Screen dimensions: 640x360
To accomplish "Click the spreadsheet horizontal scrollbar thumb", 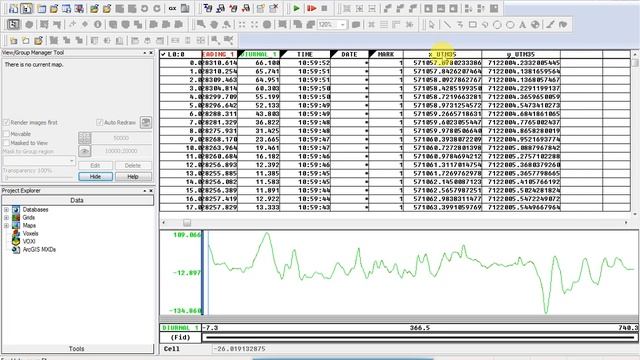I will pyautogui.click(x=187, y=222).
